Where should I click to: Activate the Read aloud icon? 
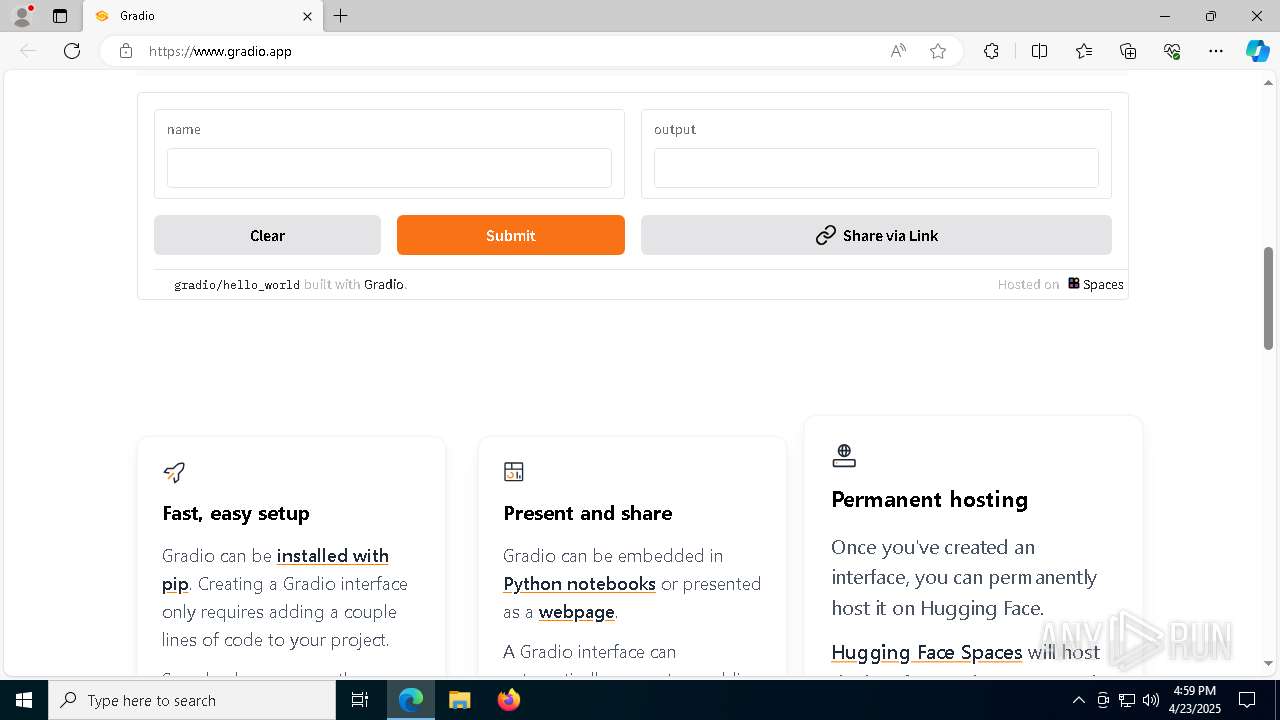898,51
